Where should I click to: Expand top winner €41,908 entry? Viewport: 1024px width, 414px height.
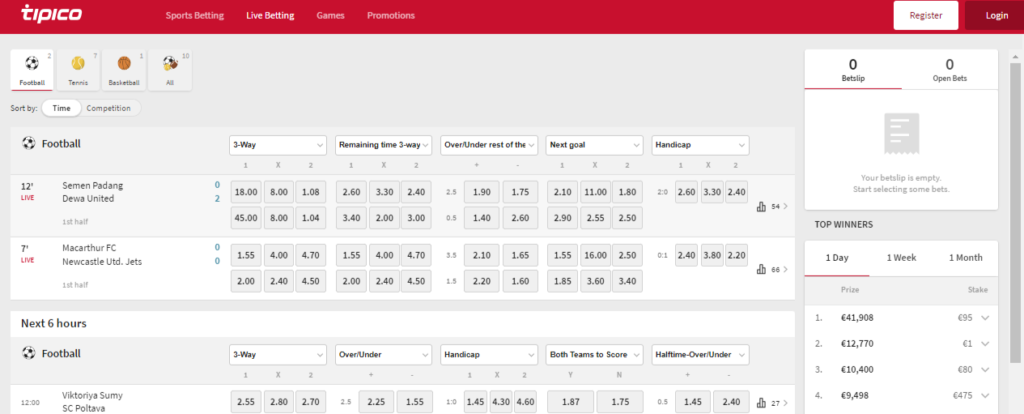985,318
